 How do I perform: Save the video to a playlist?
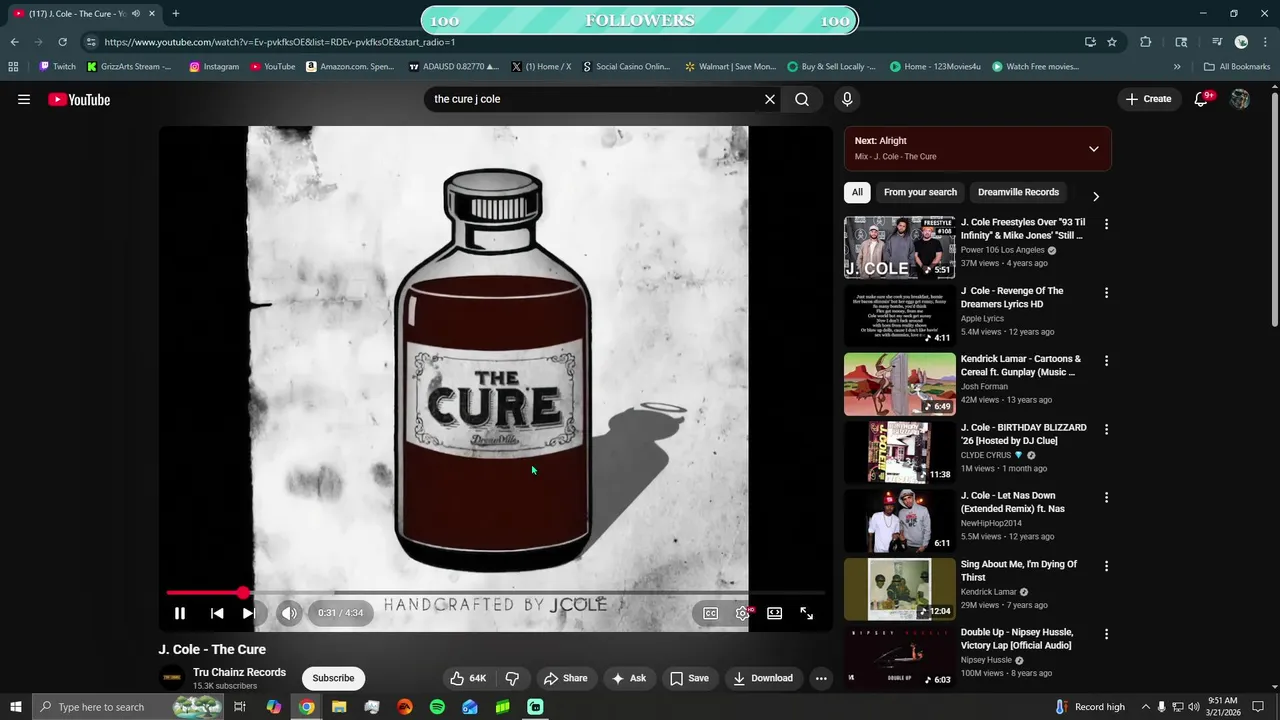(x=689, y=678)
